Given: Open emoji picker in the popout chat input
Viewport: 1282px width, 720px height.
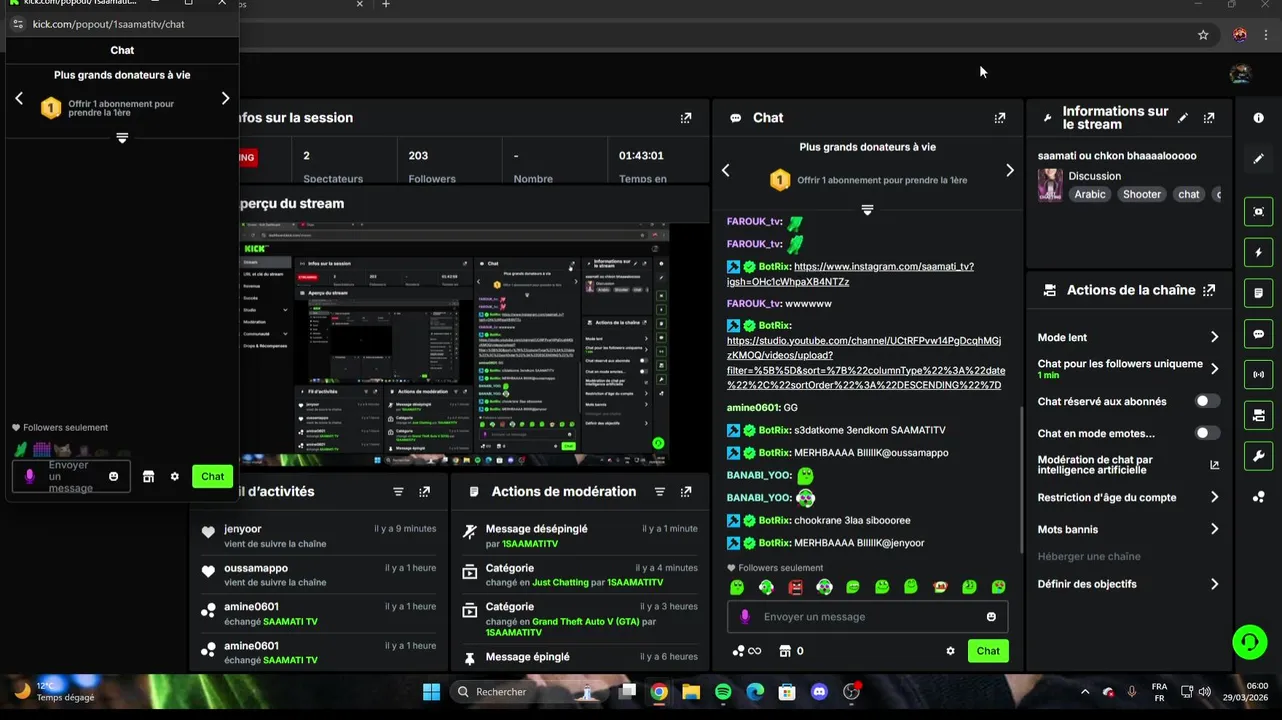Looking at the screenshot, I should 114,476.
